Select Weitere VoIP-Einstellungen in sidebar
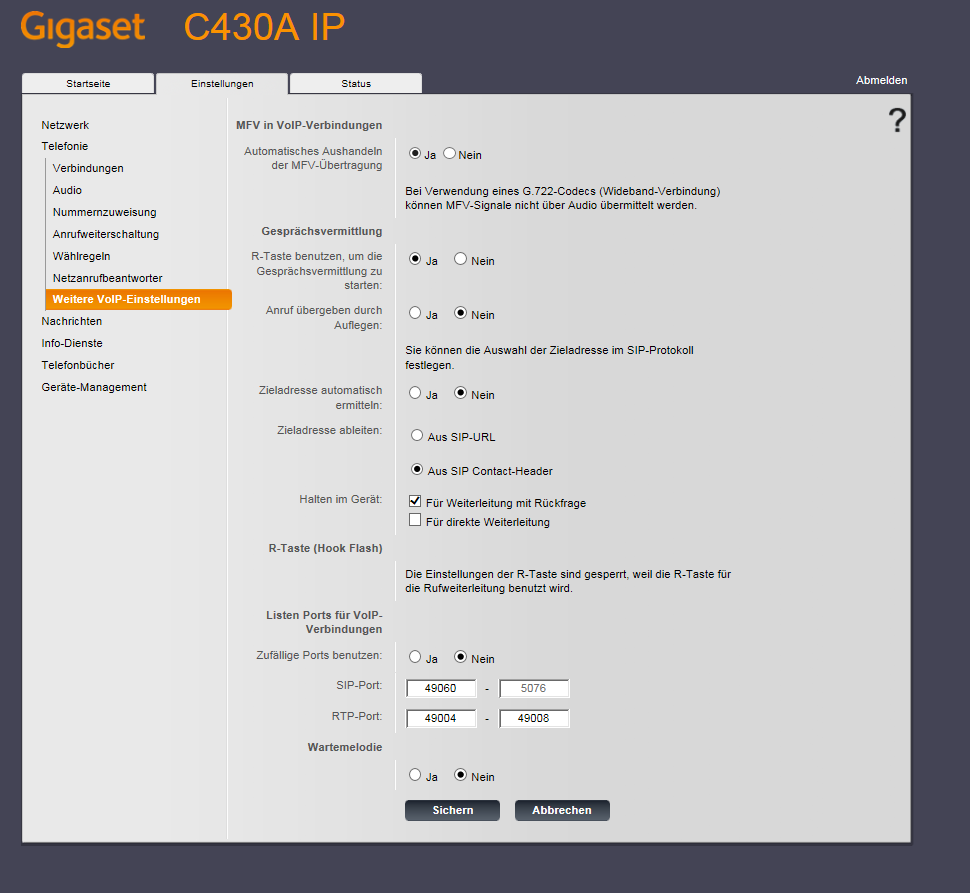The height and width of the screenshot is (893, 970). click(139, 299)
